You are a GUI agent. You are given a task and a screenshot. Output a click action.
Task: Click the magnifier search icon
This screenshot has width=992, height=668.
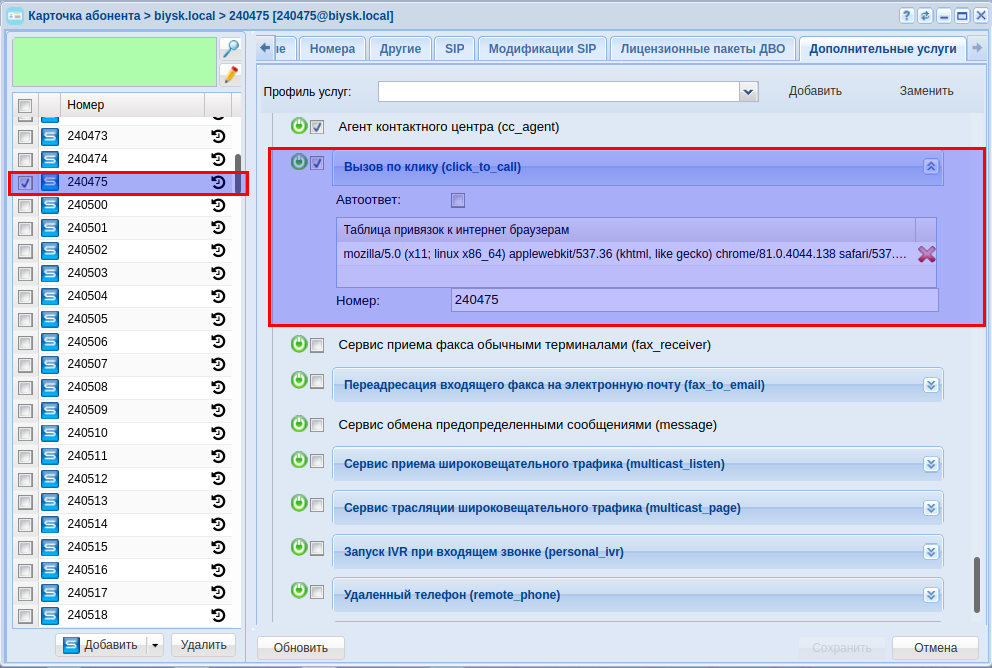coord(230,48)
